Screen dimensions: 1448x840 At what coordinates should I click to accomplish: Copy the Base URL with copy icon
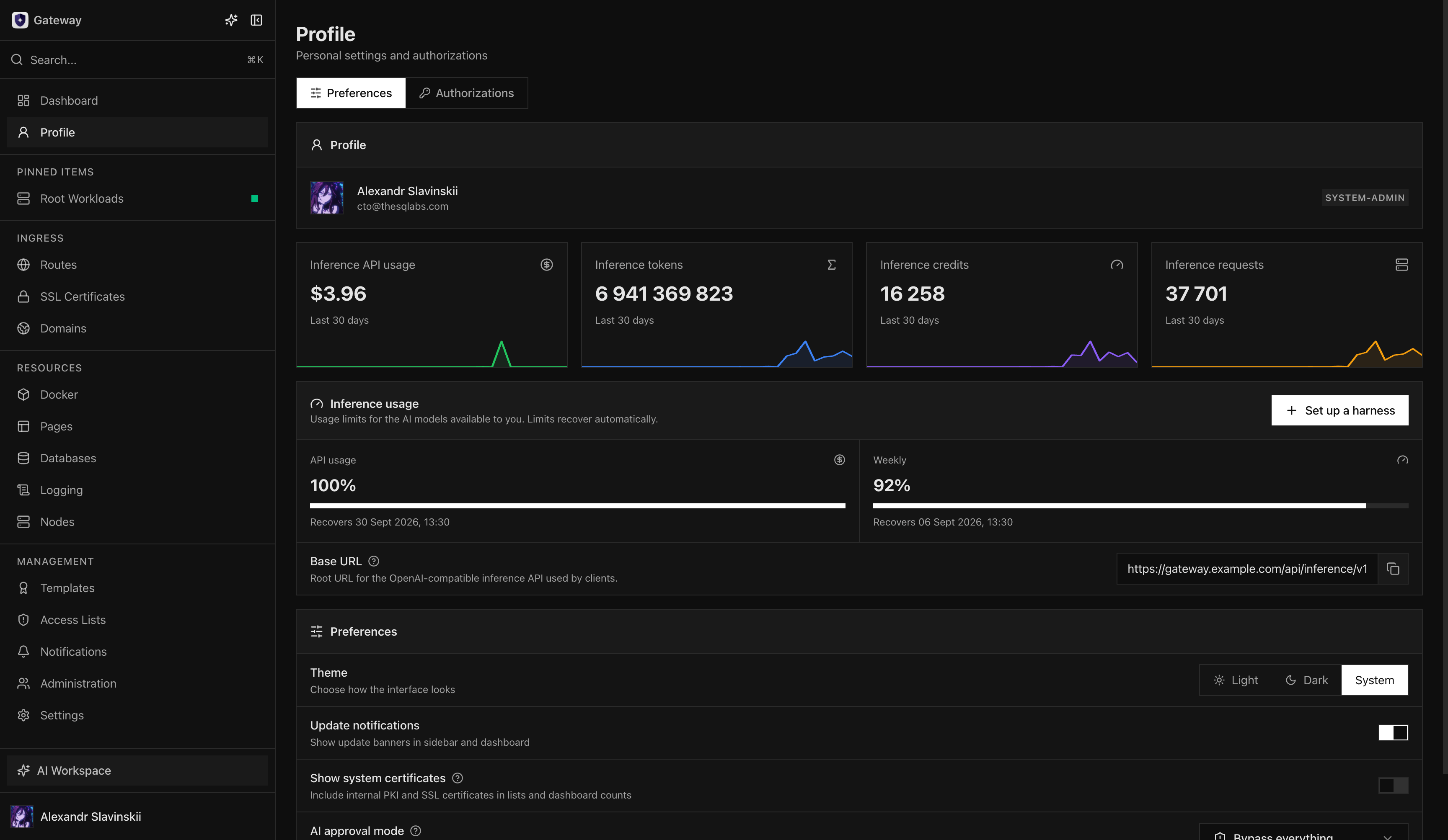1393,568
